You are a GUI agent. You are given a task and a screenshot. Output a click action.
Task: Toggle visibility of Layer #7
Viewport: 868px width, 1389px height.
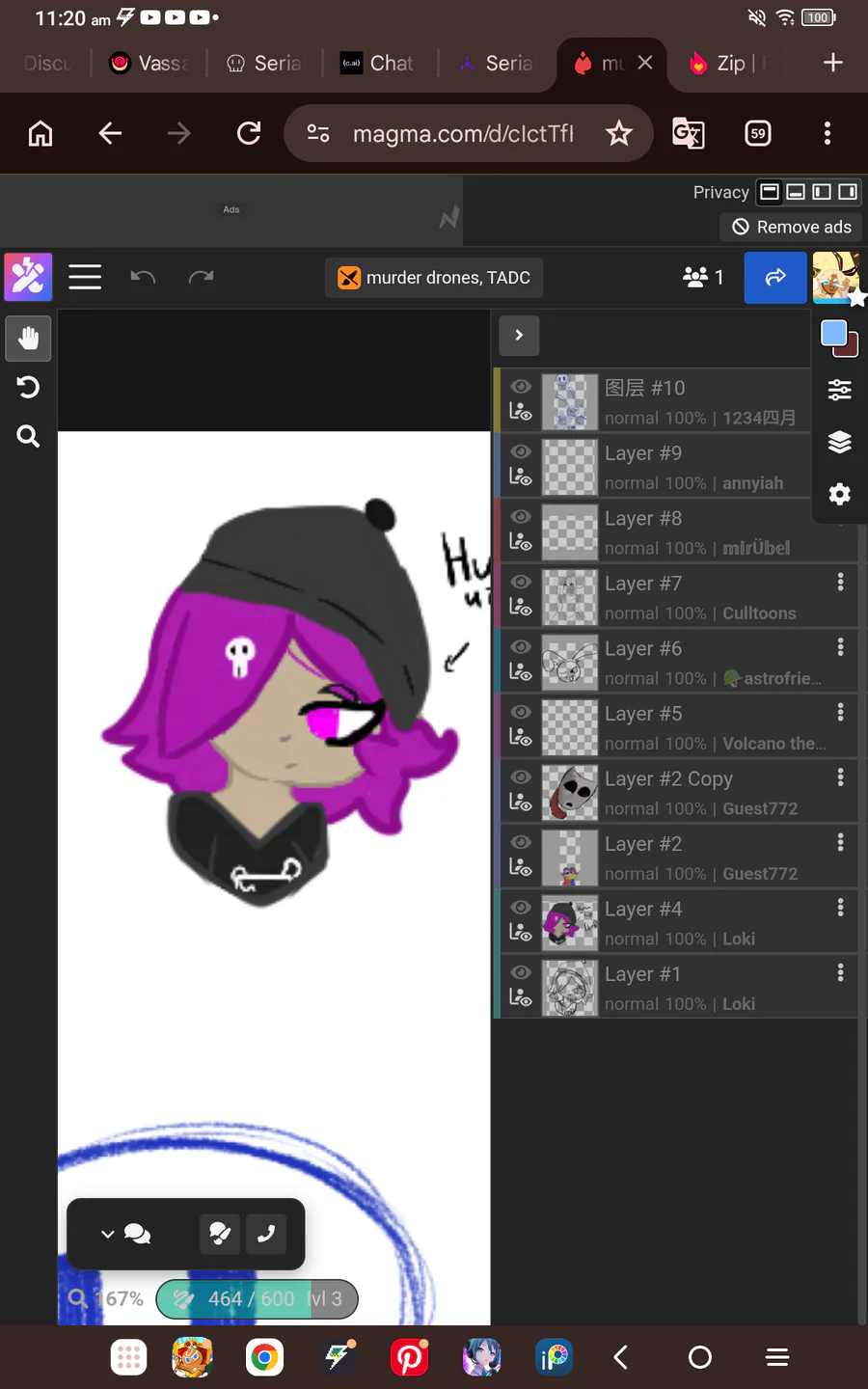pos(521,582)
